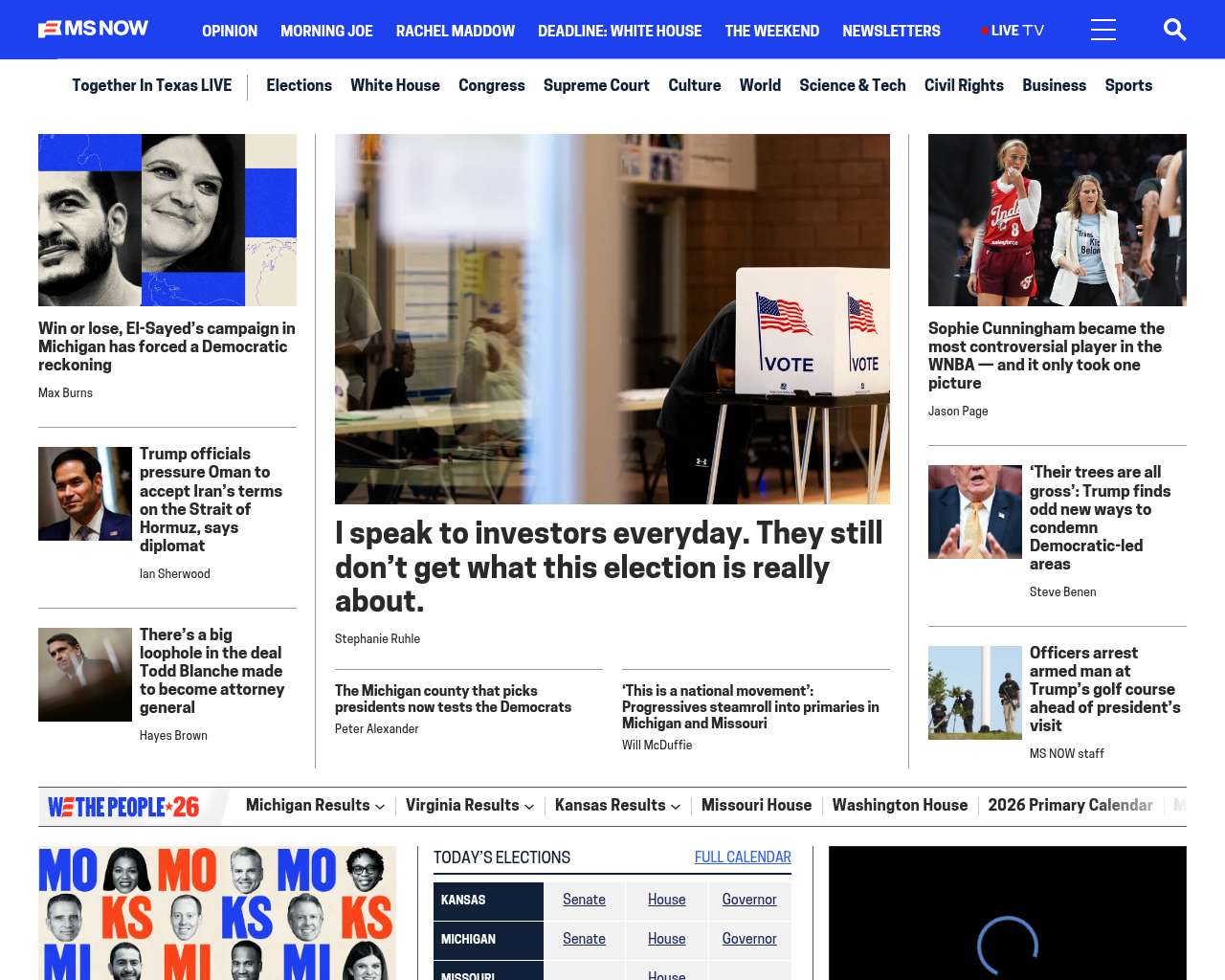
Task: Open author Steve Benen's page
Action: coord(1062,592)
